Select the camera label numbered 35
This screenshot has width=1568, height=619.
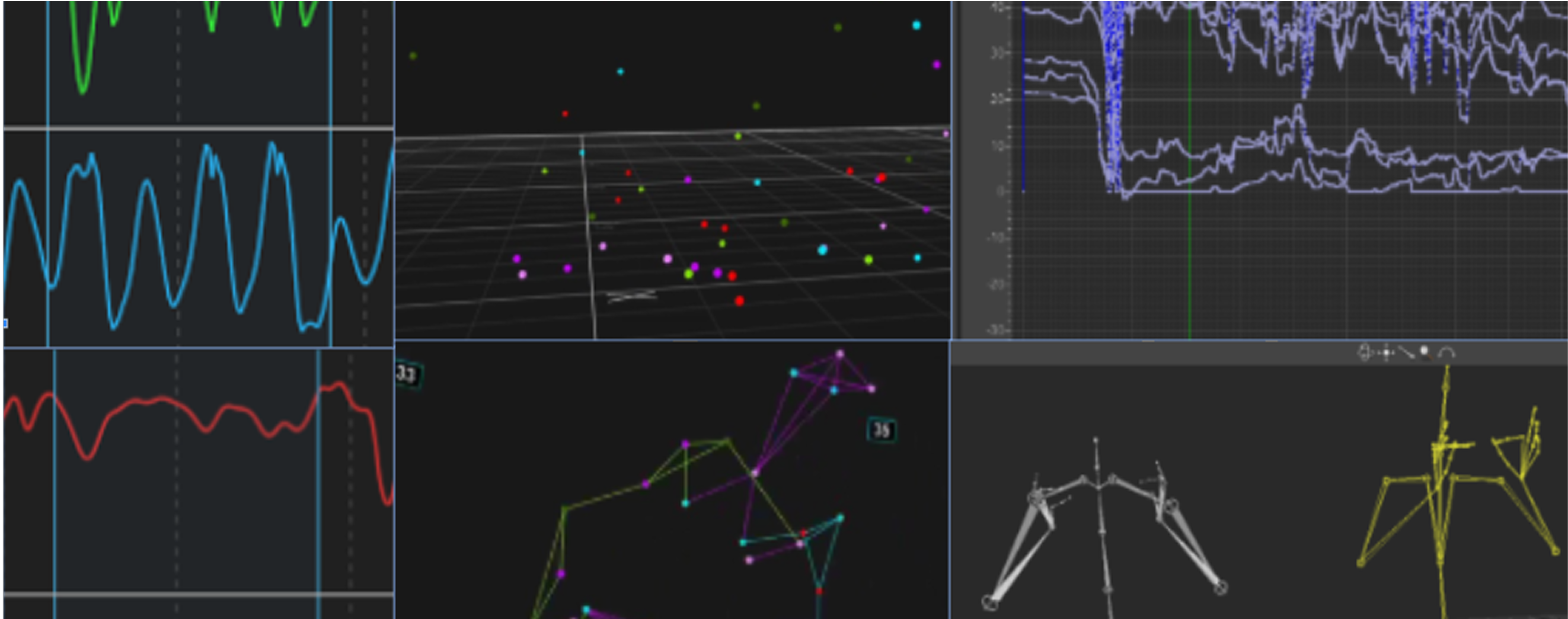pos(881,431)
